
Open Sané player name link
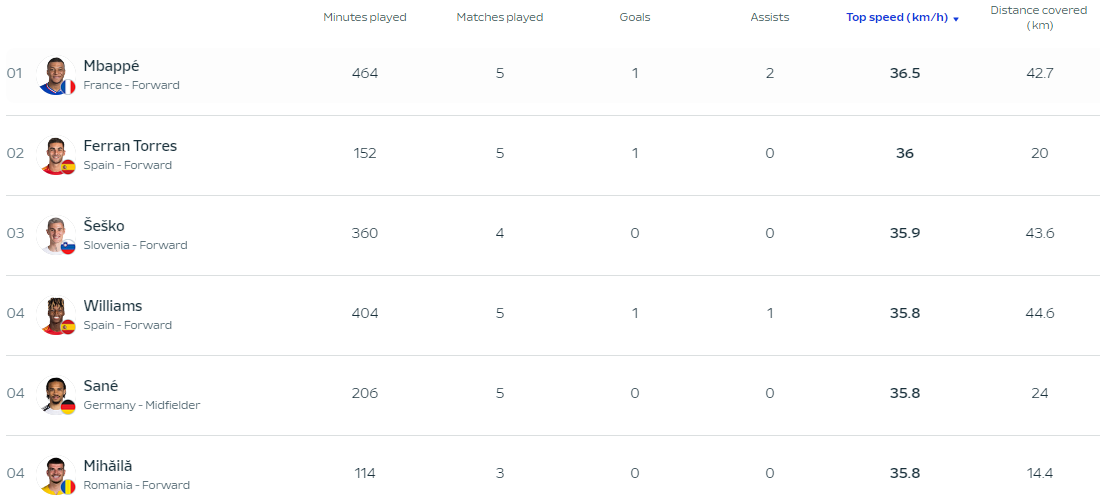pos(100,386)
